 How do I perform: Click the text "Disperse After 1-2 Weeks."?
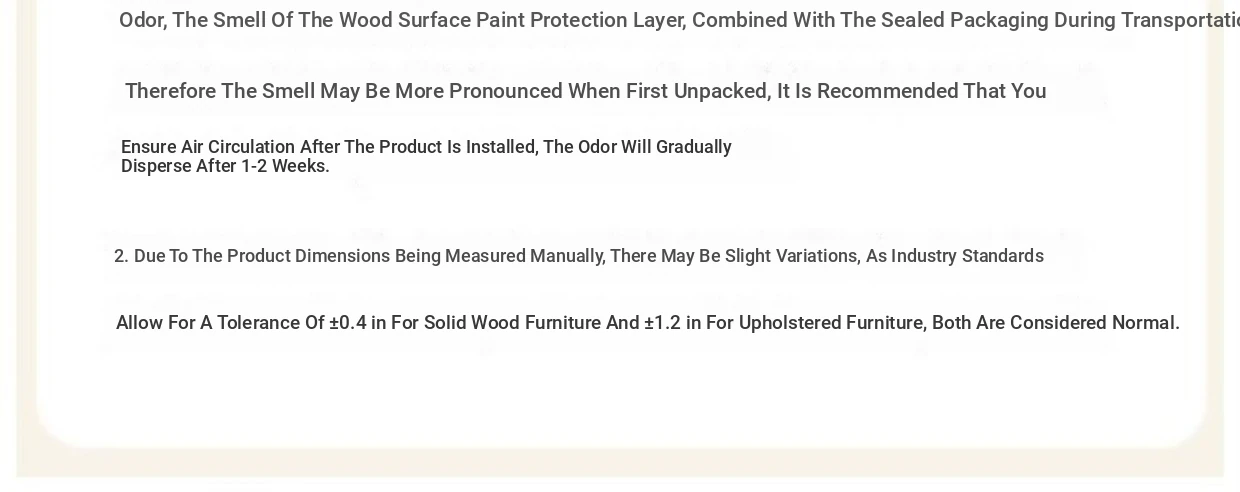point(225,166)
